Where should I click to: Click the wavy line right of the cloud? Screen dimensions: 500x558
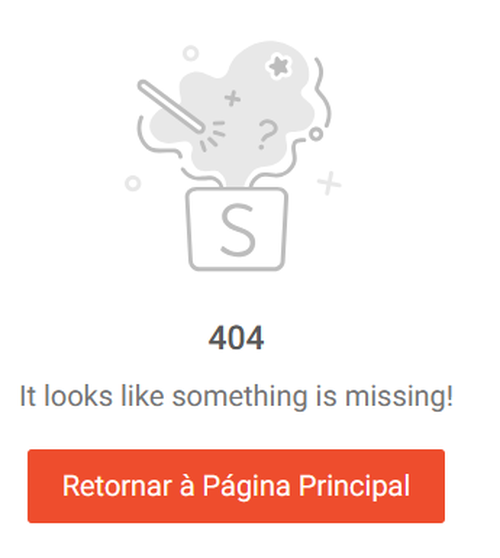click(x=322, y=93)
